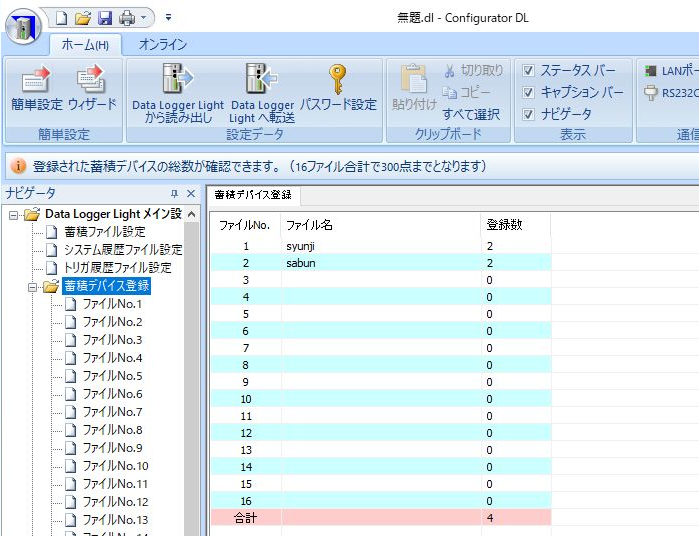Click 切り取り cut command
The image size is (700, 536).
[474, 71]
